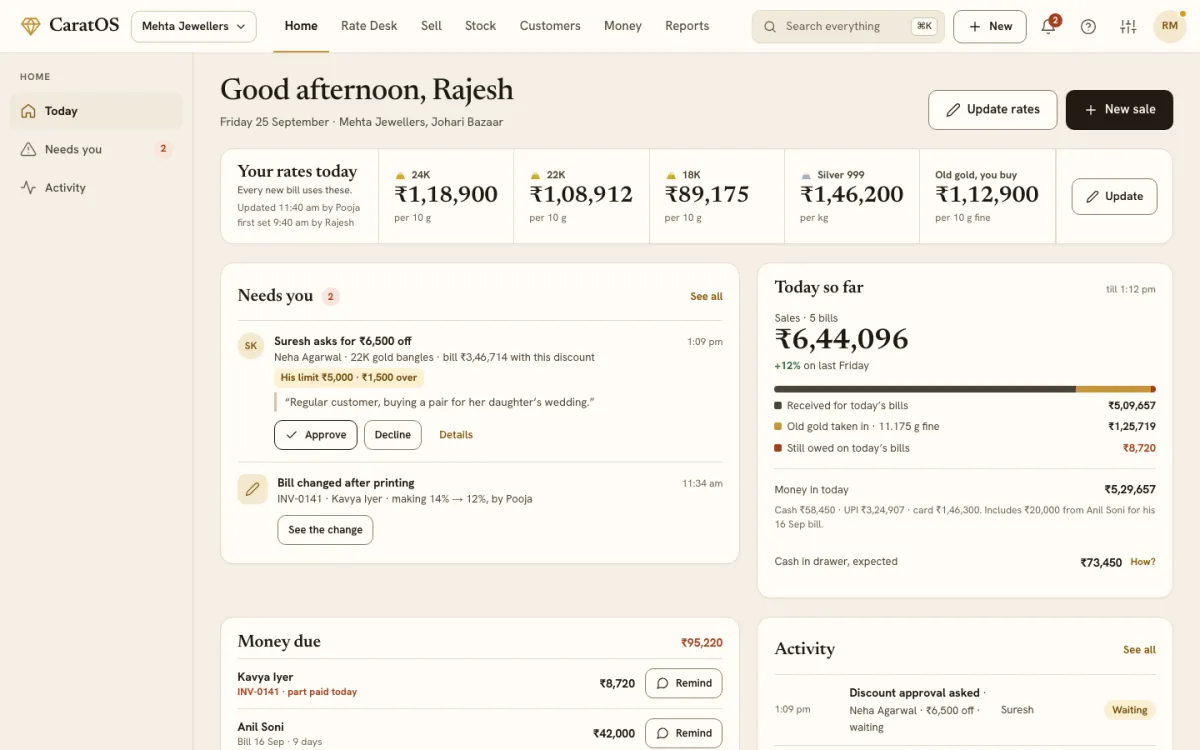Switch to the Sell tab

(431, 26)
